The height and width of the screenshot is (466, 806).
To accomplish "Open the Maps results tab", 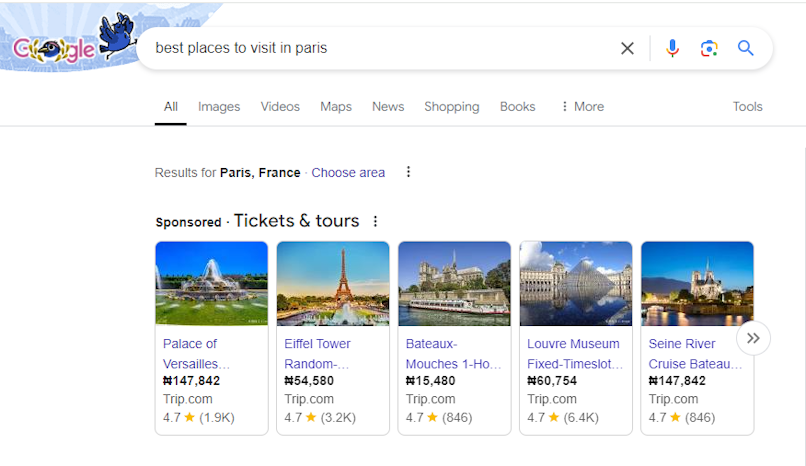I will (x=336, y=106).
